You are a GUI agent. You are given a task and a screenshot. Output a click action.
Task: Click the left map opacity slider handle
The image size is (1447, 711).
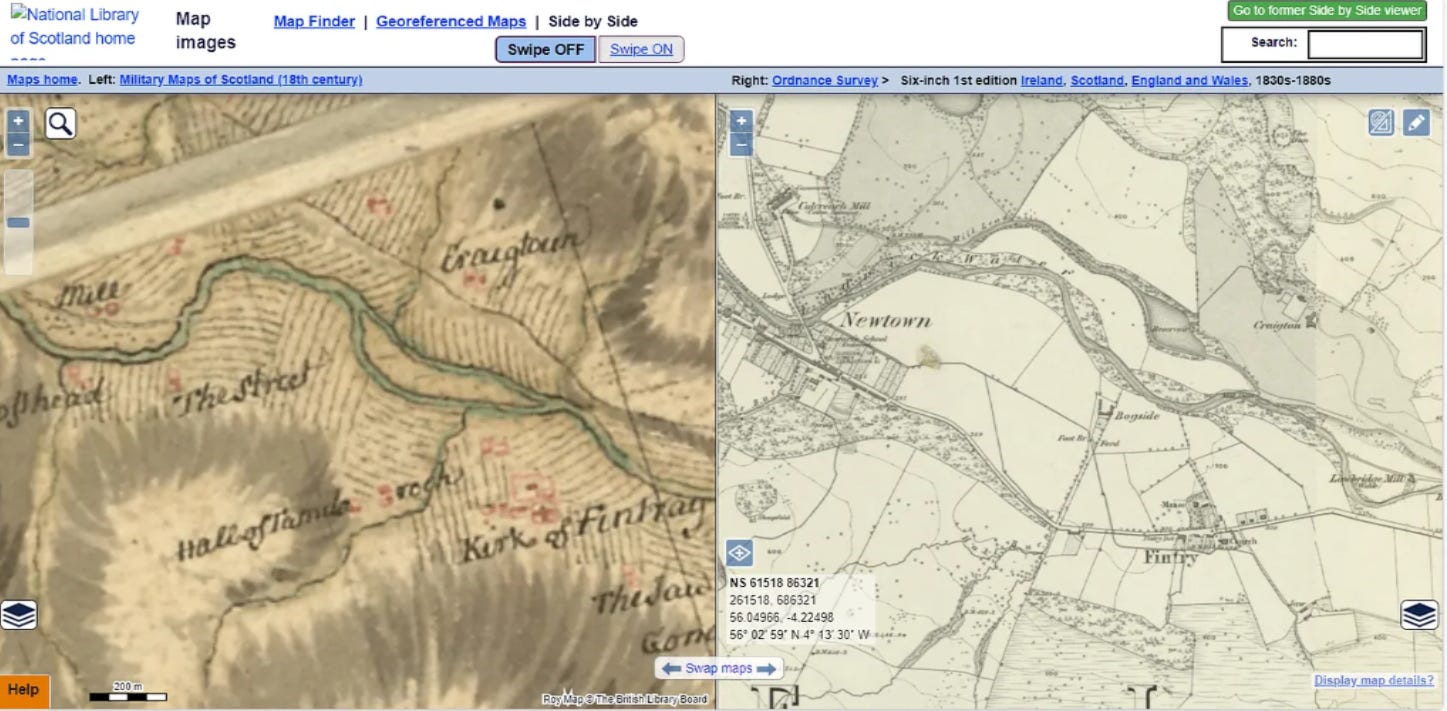click(18, 223)
